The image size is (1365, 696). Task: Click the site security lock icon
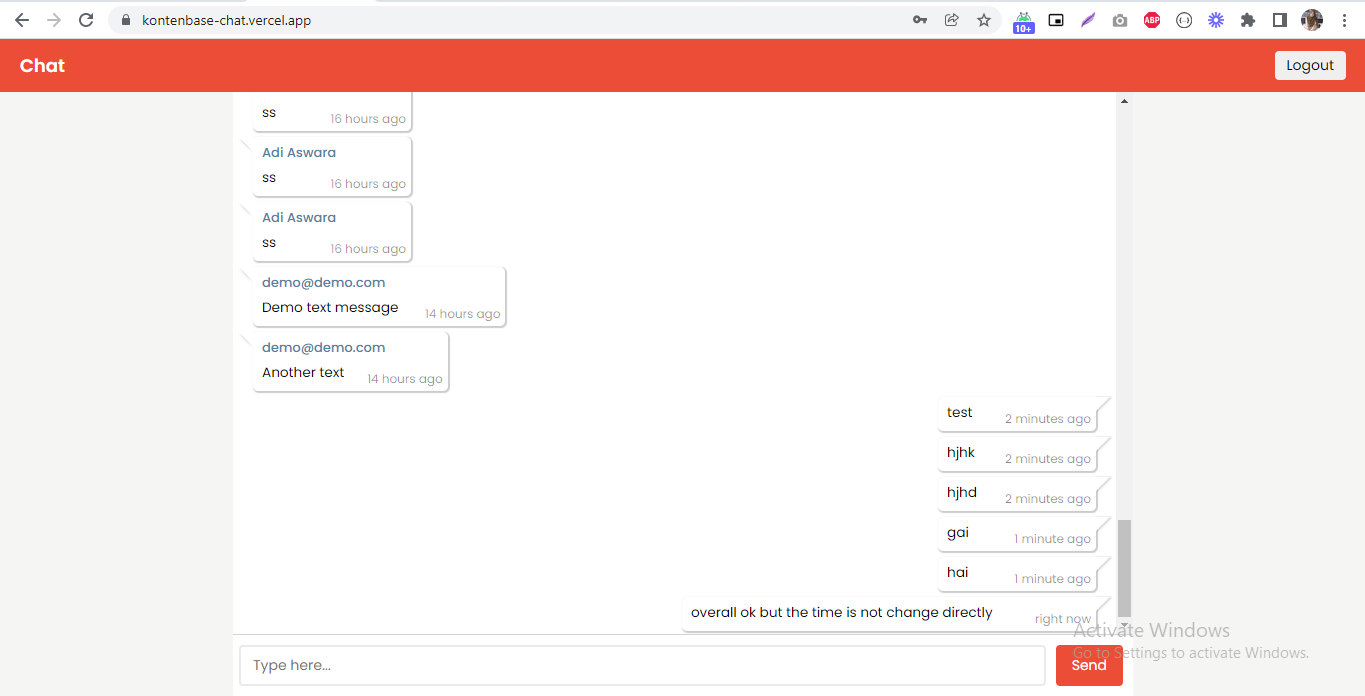[x=126, y=19]
